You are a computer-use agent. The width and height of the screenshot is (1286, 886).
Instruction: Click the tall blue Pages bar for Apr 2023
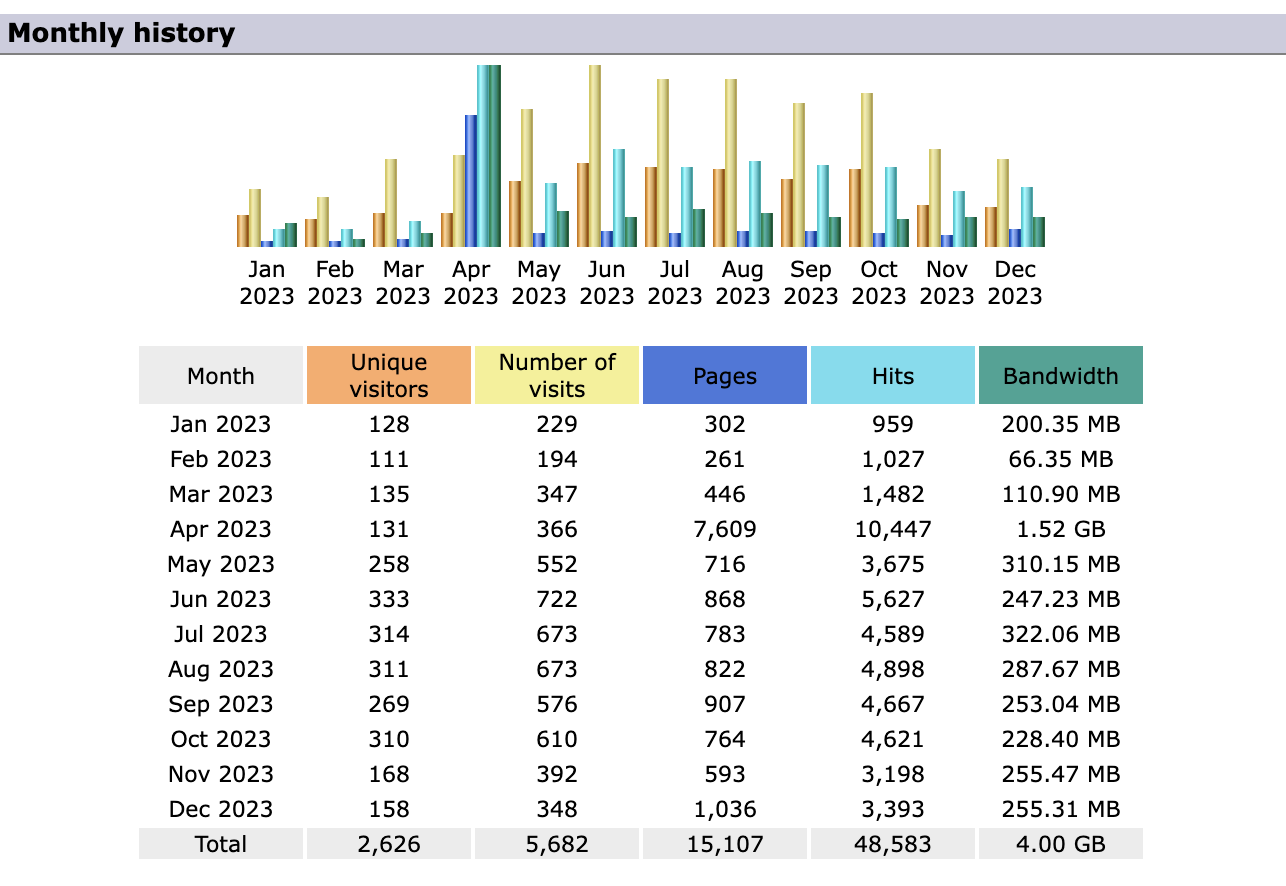click(x=471, y=180)
